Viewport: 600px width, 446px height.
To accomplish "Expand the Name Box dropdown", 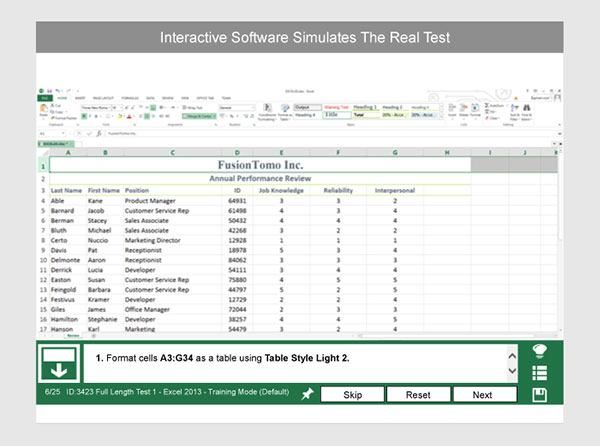I will tap(63, 133).
